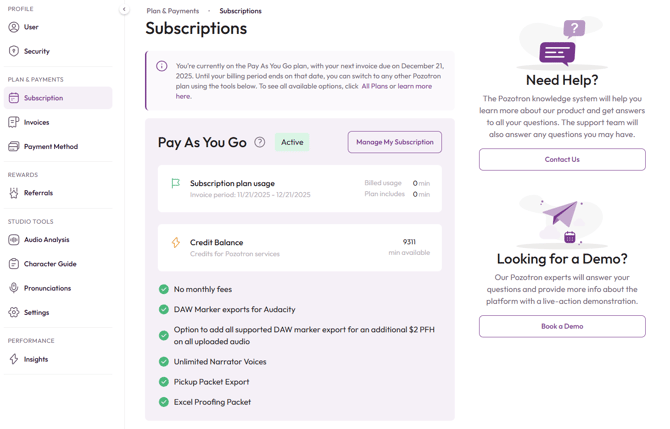Click the Payment Method card icon
The image size is (670, 429).
pos(14,146)
